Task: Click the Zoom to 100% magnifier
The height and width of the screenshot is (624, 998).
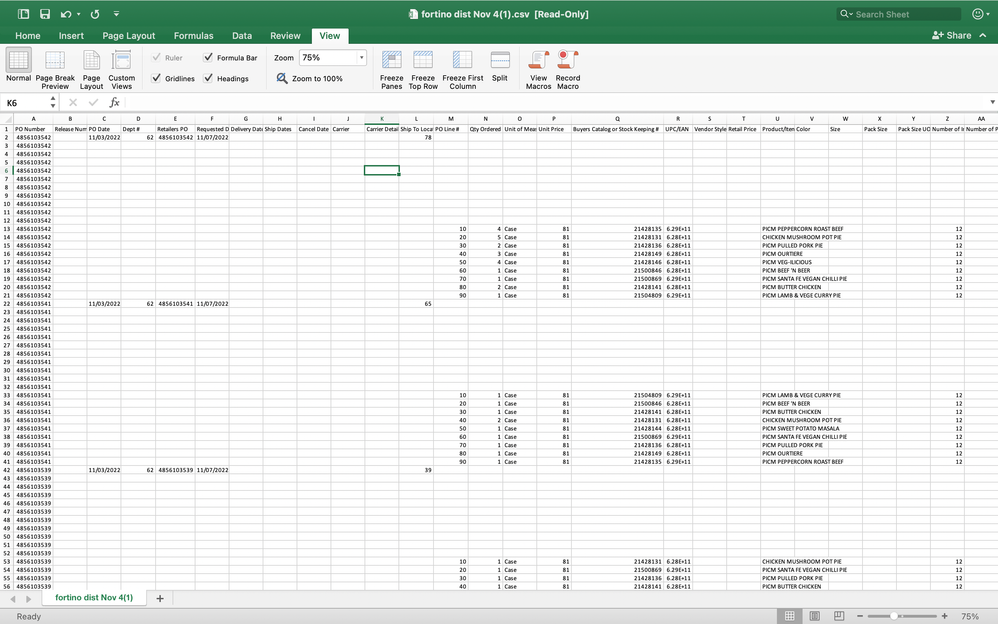Action: [x=282, y=78]
